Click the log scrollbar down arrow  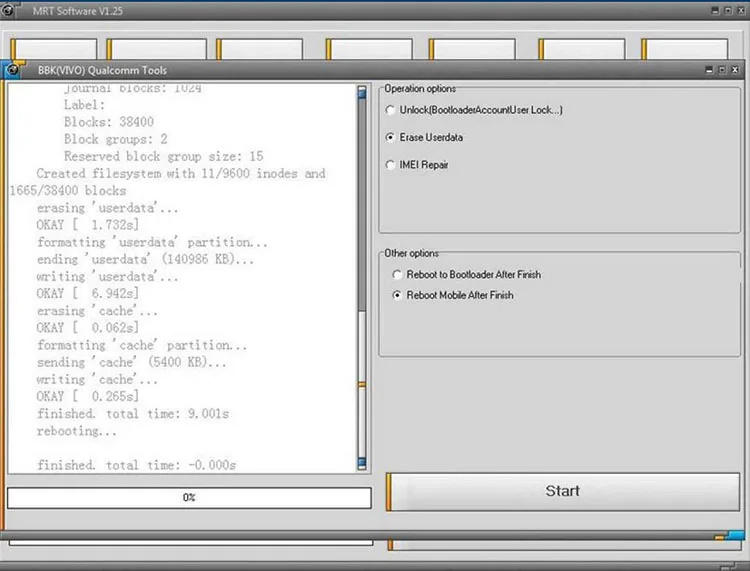(362, 463)
